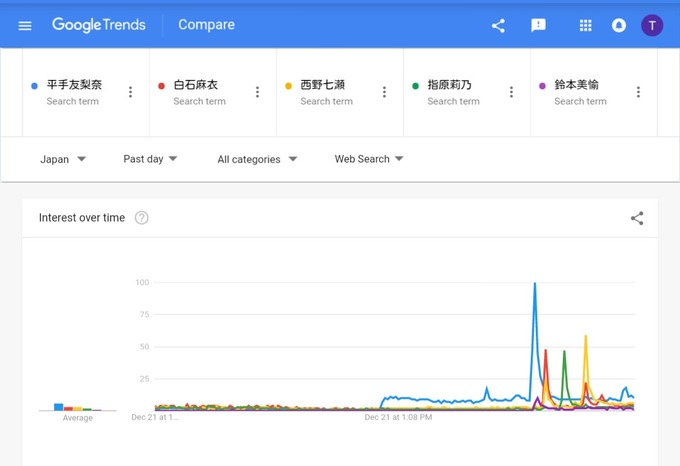This screenshot has height=466, width=680.
Task: Expand the All categories dropdown
Action: (x=257, y=159)
